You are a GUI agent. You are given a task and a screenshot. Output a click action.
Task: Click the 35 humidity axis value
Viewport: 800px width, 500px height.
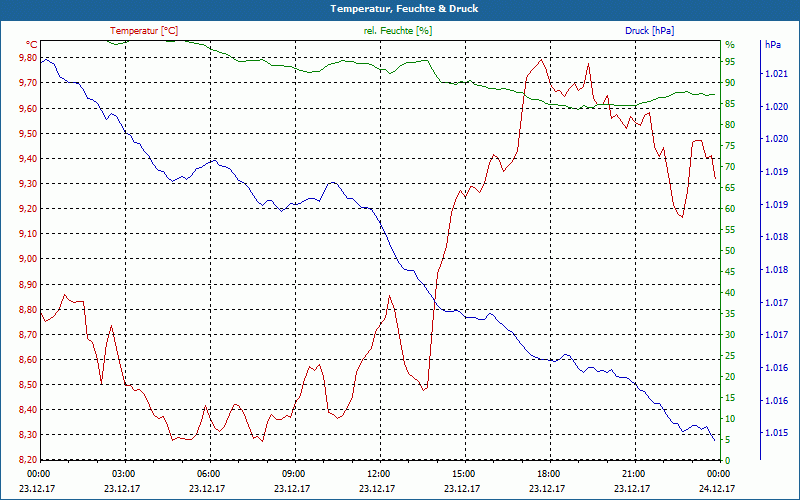(x=730, y=314)
